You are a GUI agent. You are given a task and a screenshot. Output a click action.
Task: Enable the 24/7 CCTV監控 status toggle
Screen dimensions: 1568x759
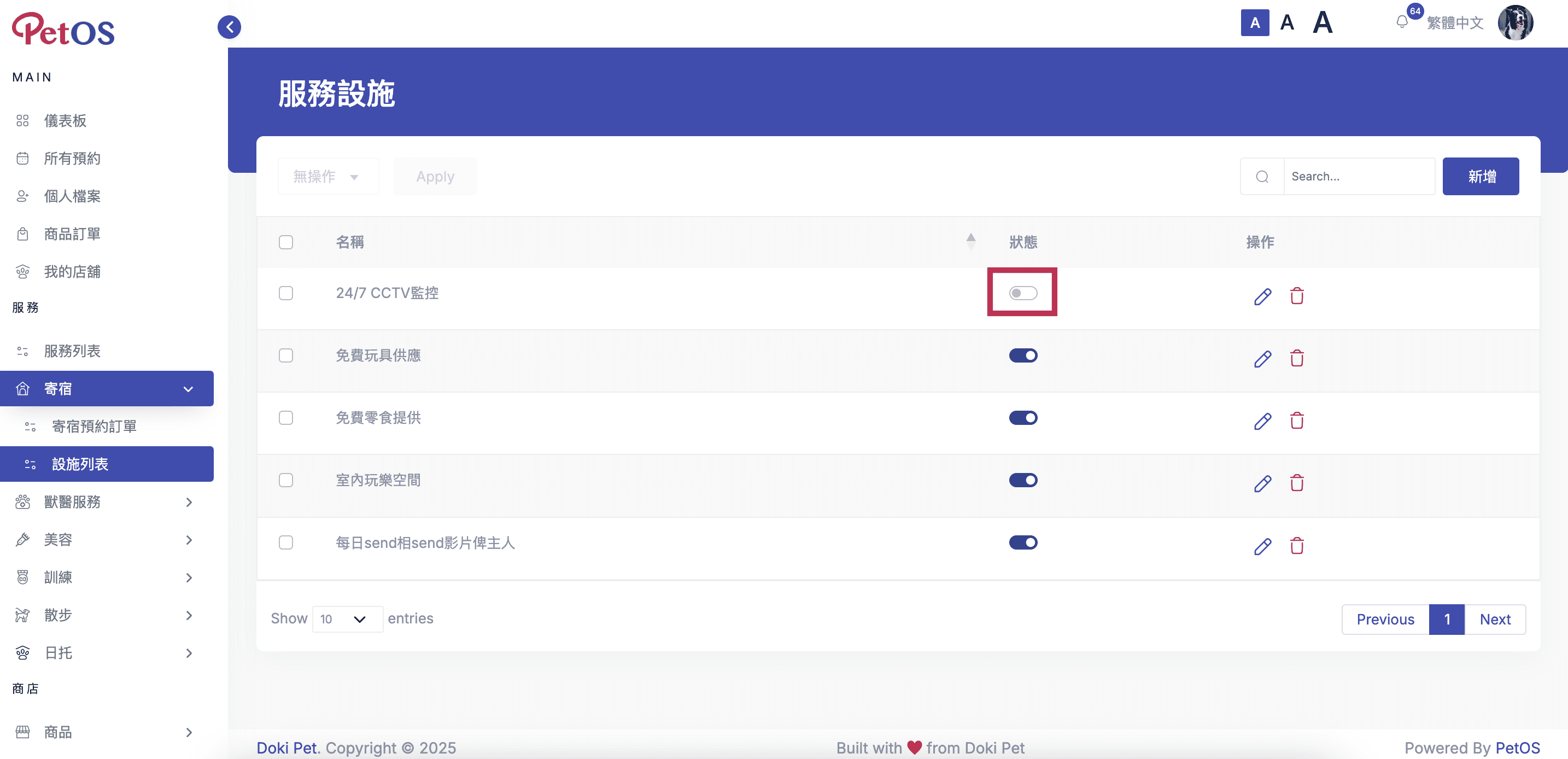pyautogui.click(x=1022, y=294)
